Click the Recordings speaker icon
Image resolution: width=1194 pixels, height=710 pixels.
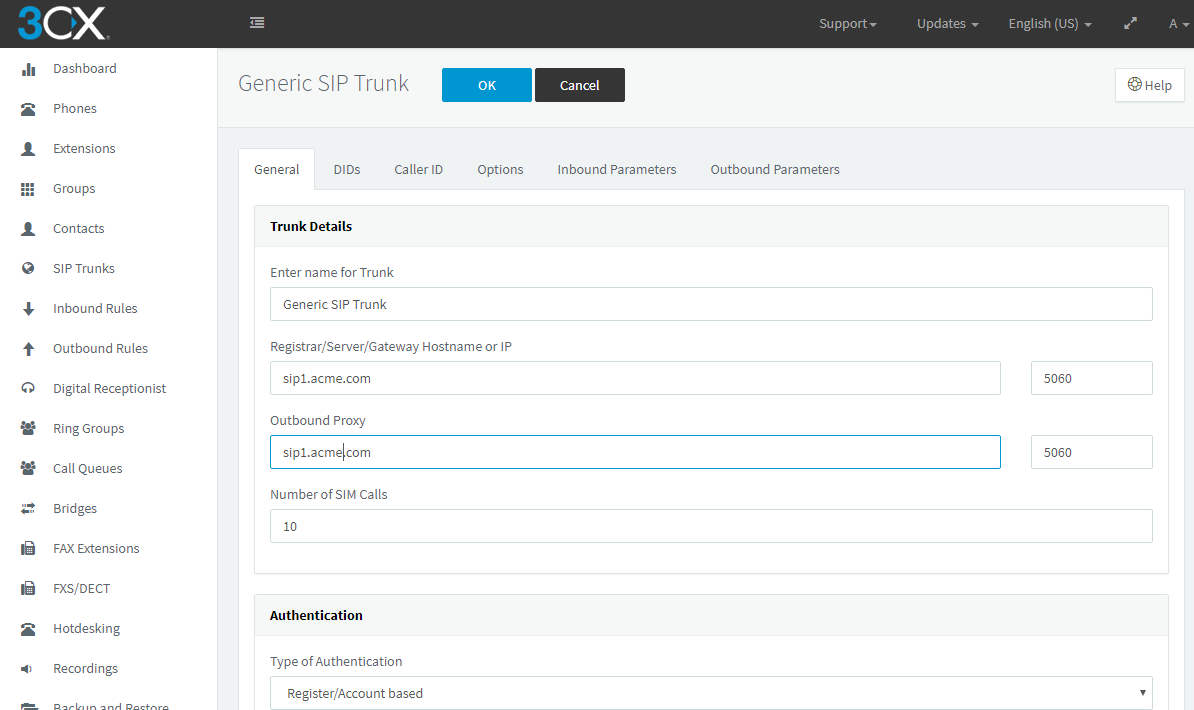27,669
